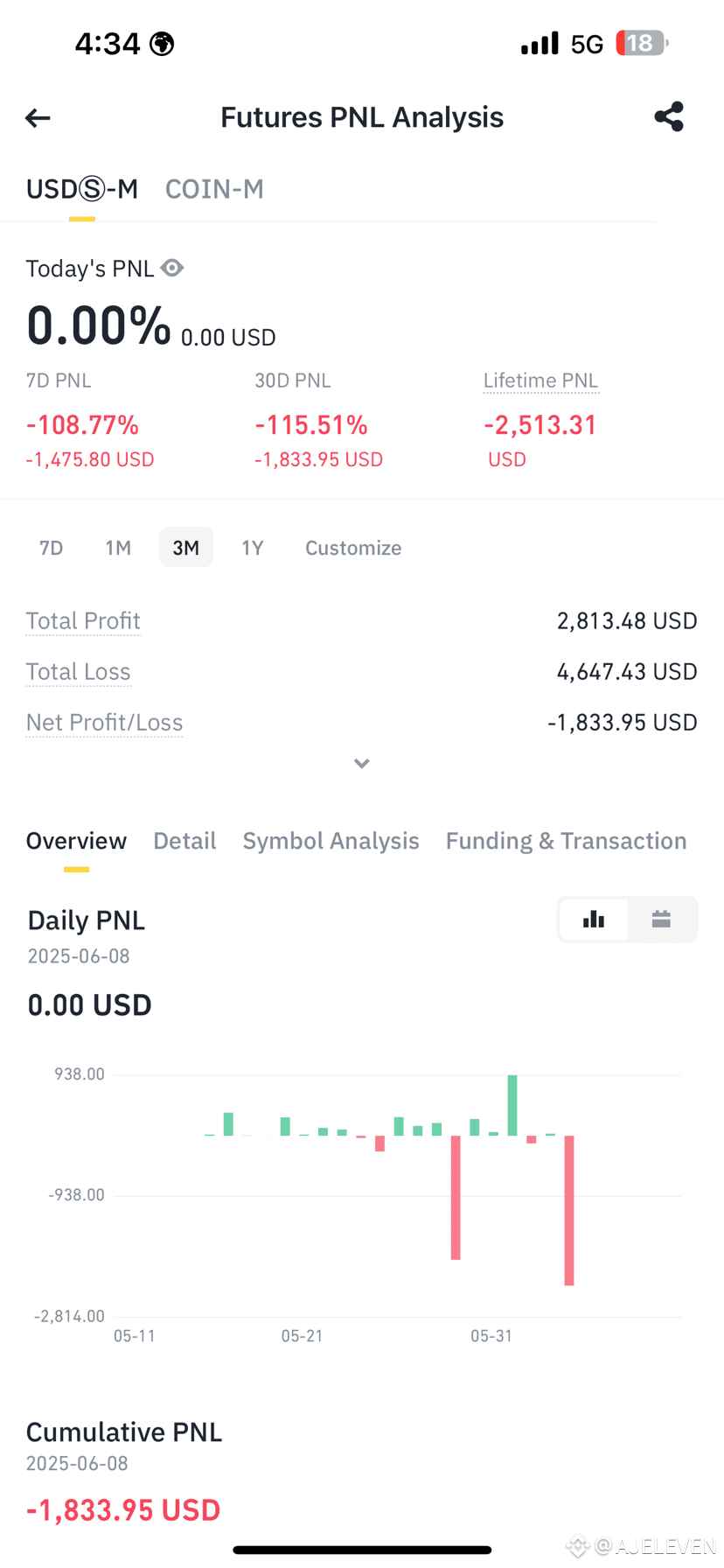Toggle Today's PNL visibility eye
This screenshot has height=1568, width=724.
172,268
